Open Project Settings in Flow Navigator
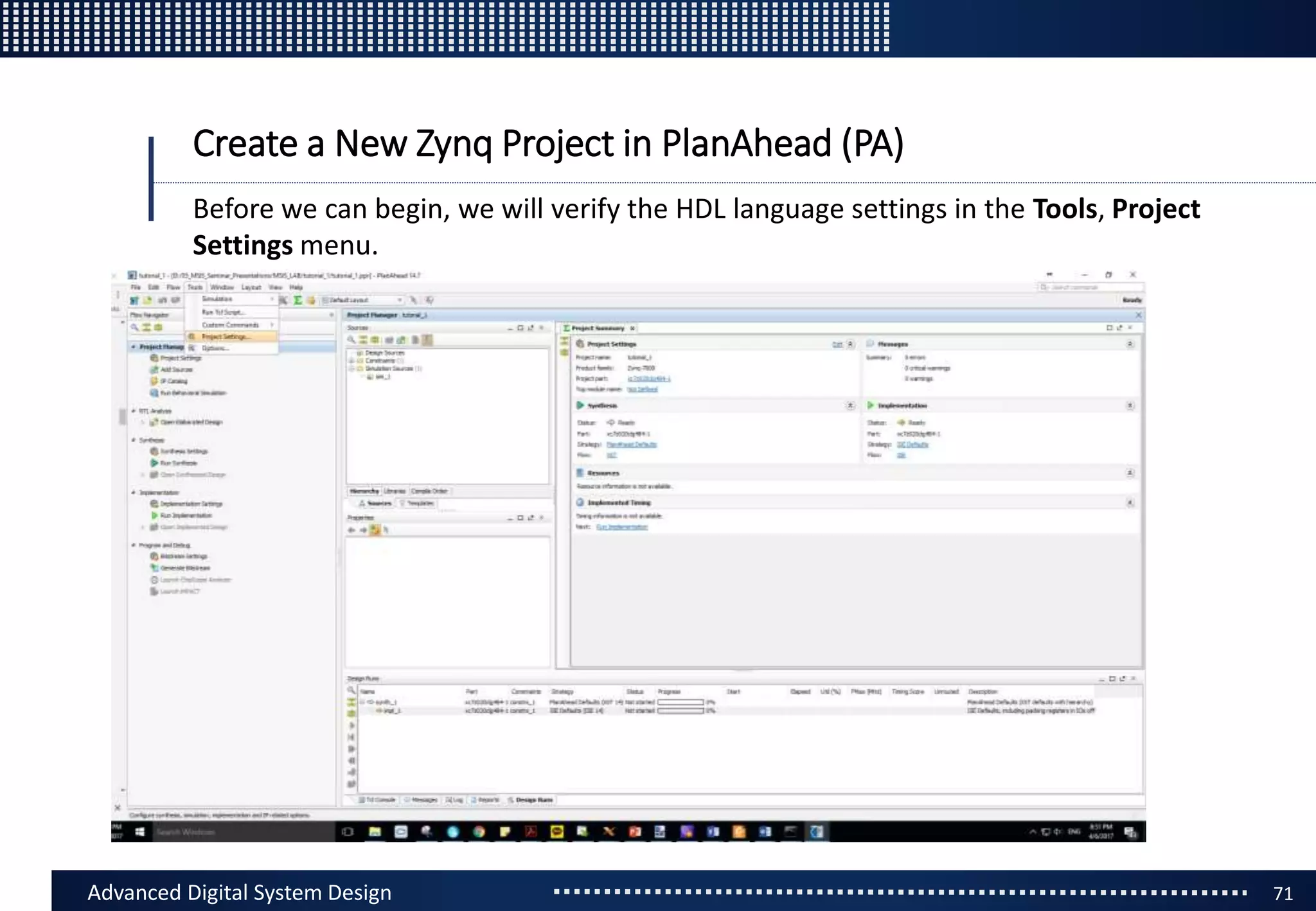The width and height of the screenshot is (1316, 911). point(176,358)
